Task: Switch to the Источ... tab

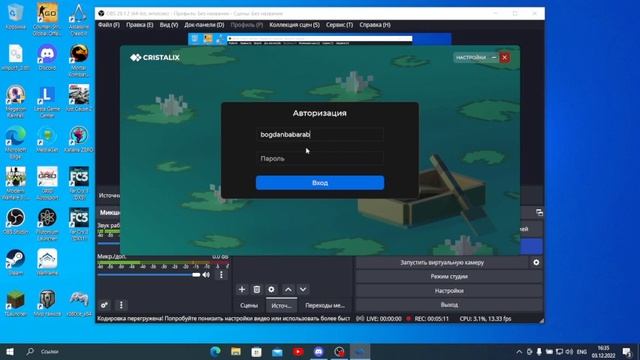Action: coord(281,305)
